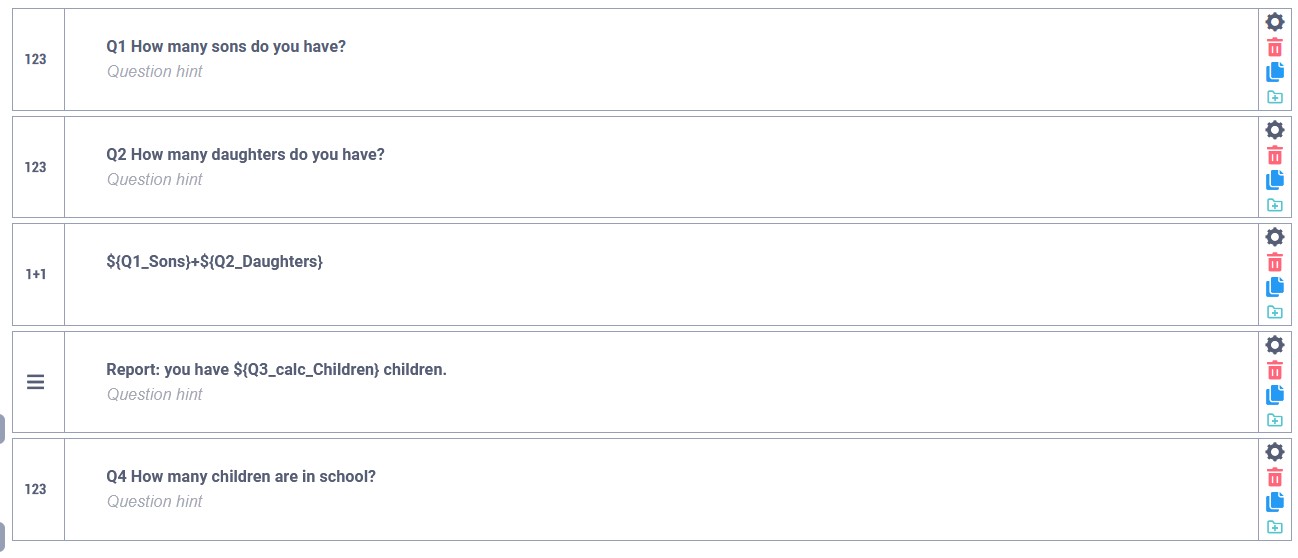Duplicate the Q1 sons question

coord(1274,72)
